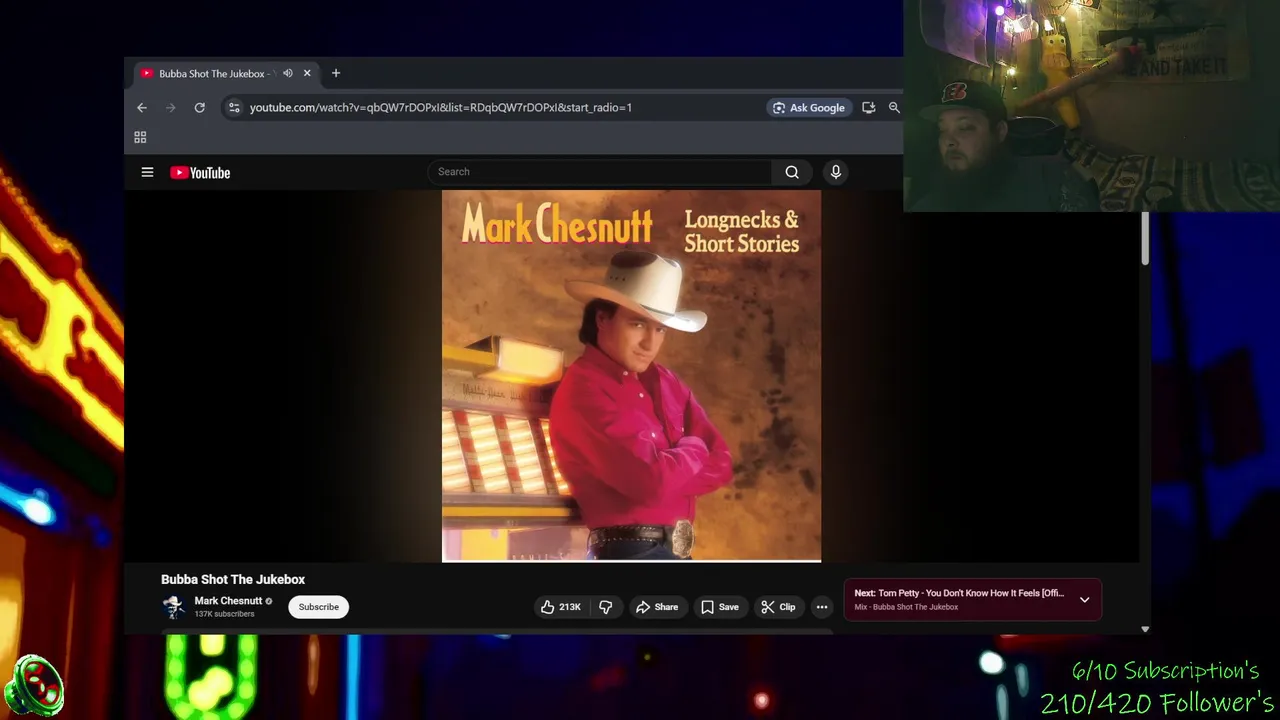
Task: Dislike this video
Action: click(x=606, y=607)
